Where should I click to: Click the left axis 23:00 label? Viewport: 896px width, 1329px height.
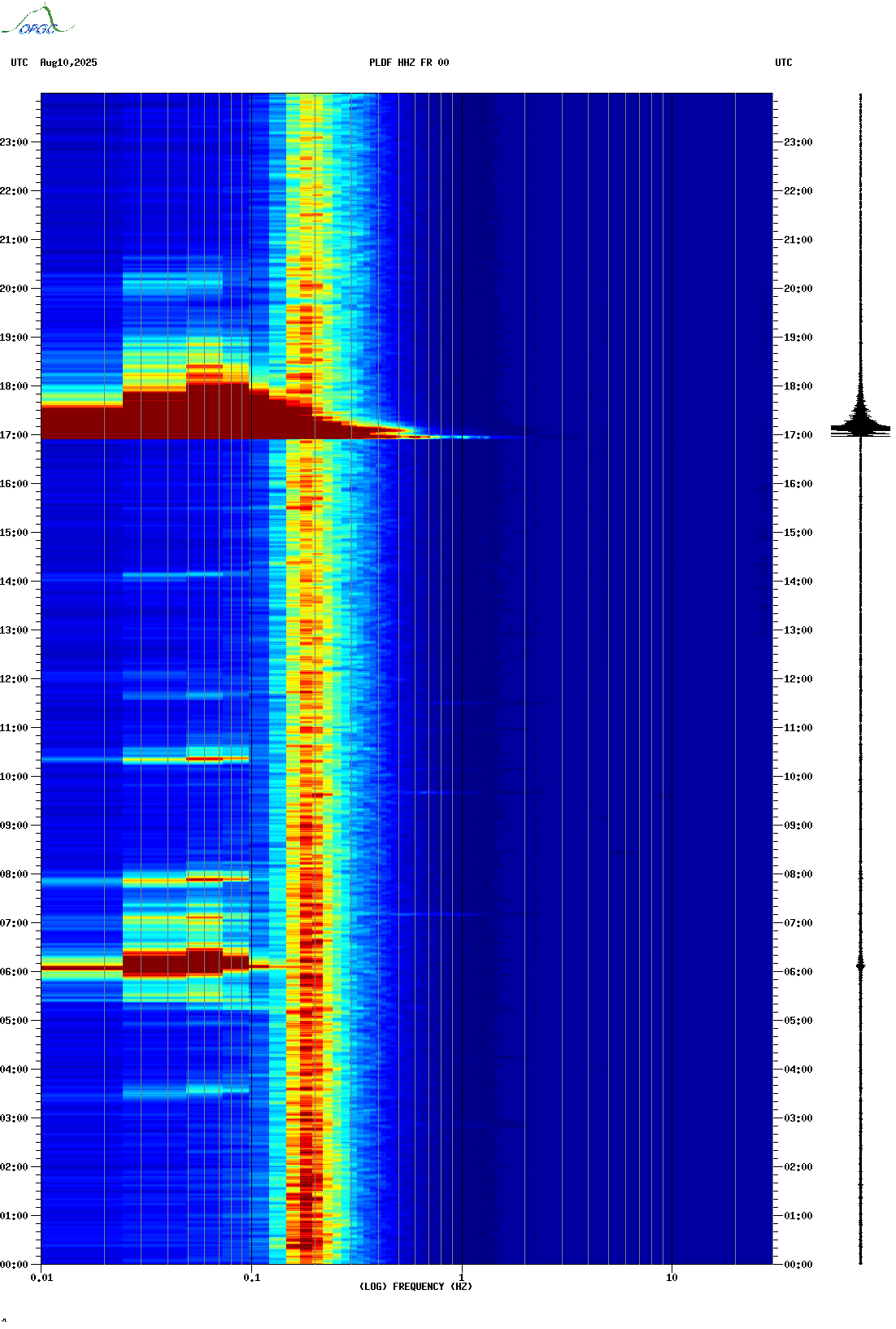(x=14, y=142)
